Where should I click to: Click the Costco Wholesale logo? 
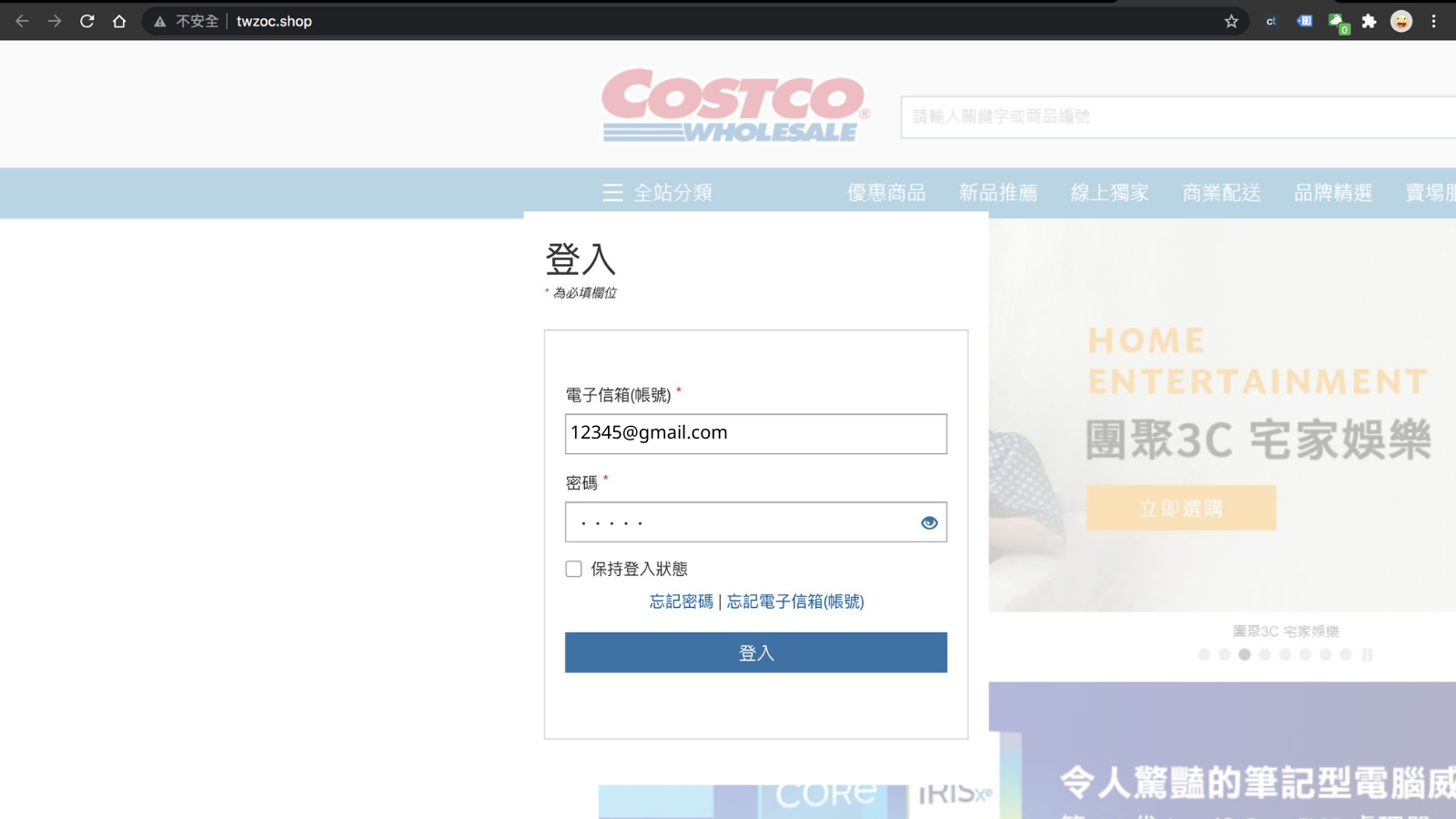pos(735,106)
